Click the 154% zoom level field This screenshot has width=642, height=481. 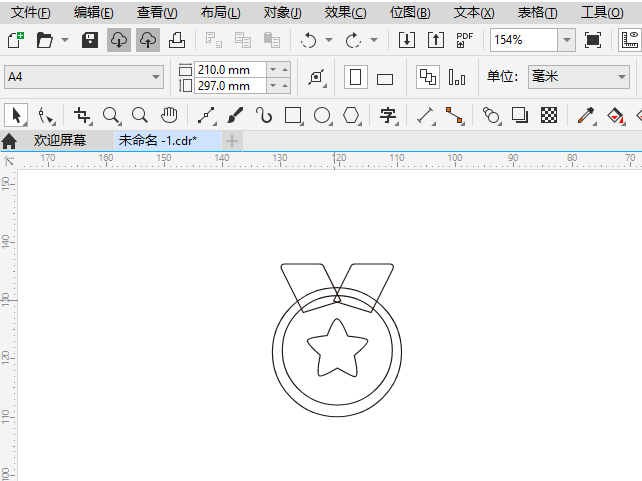[524, 40]
